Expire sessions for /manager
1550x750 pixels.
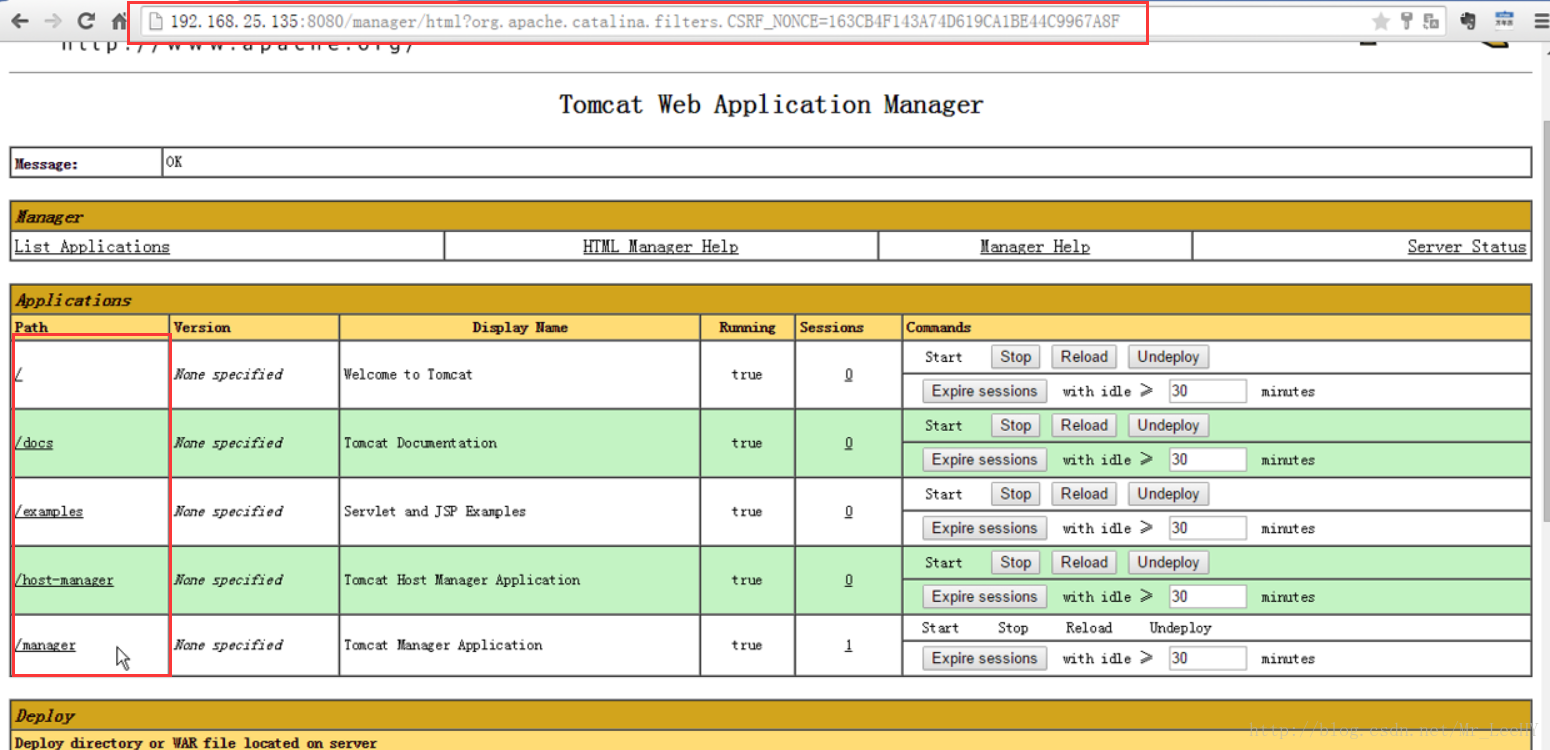tap(984, 658)
